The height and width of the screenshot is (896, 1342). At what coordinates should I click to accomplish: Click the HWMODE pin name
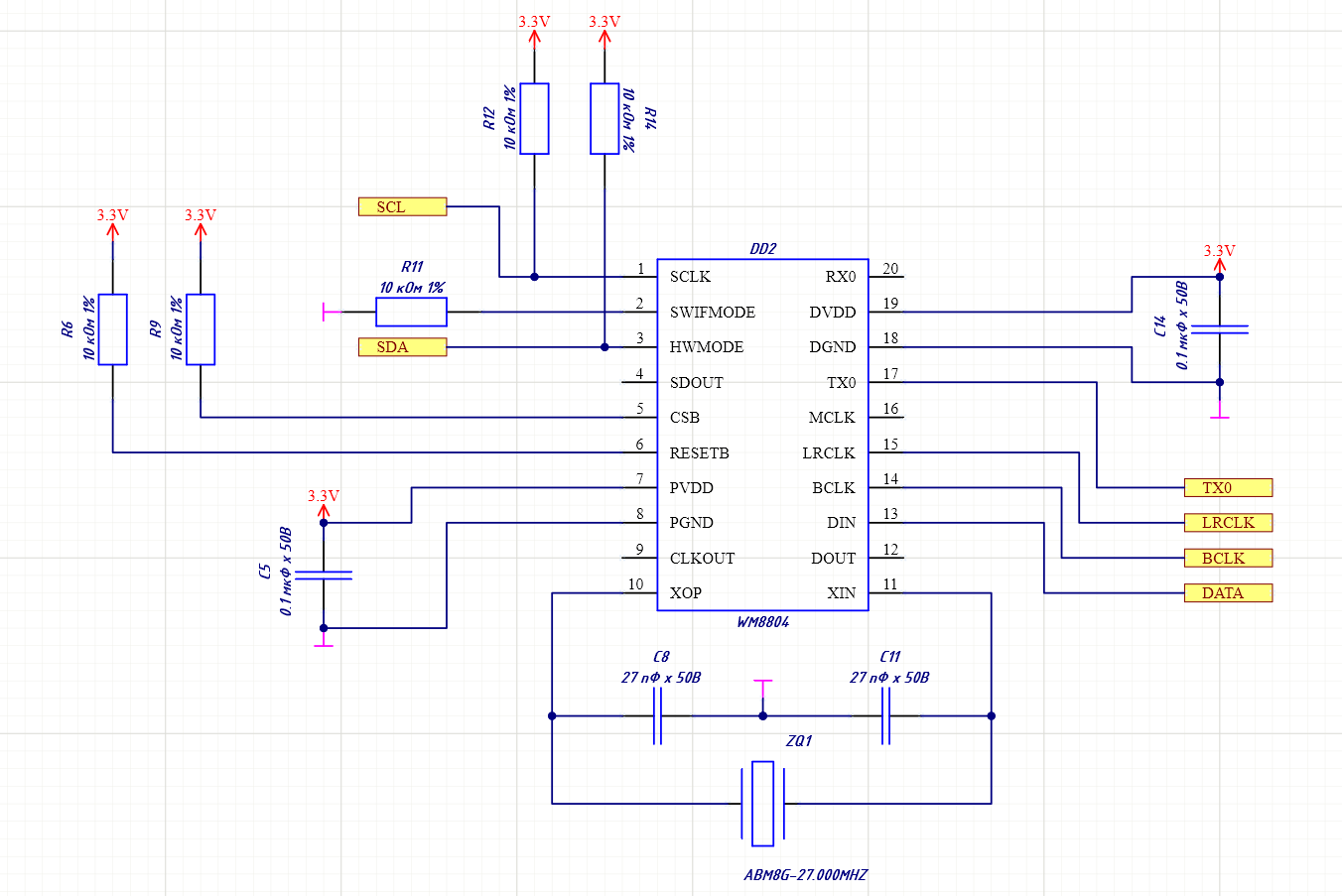click(707, 347)
